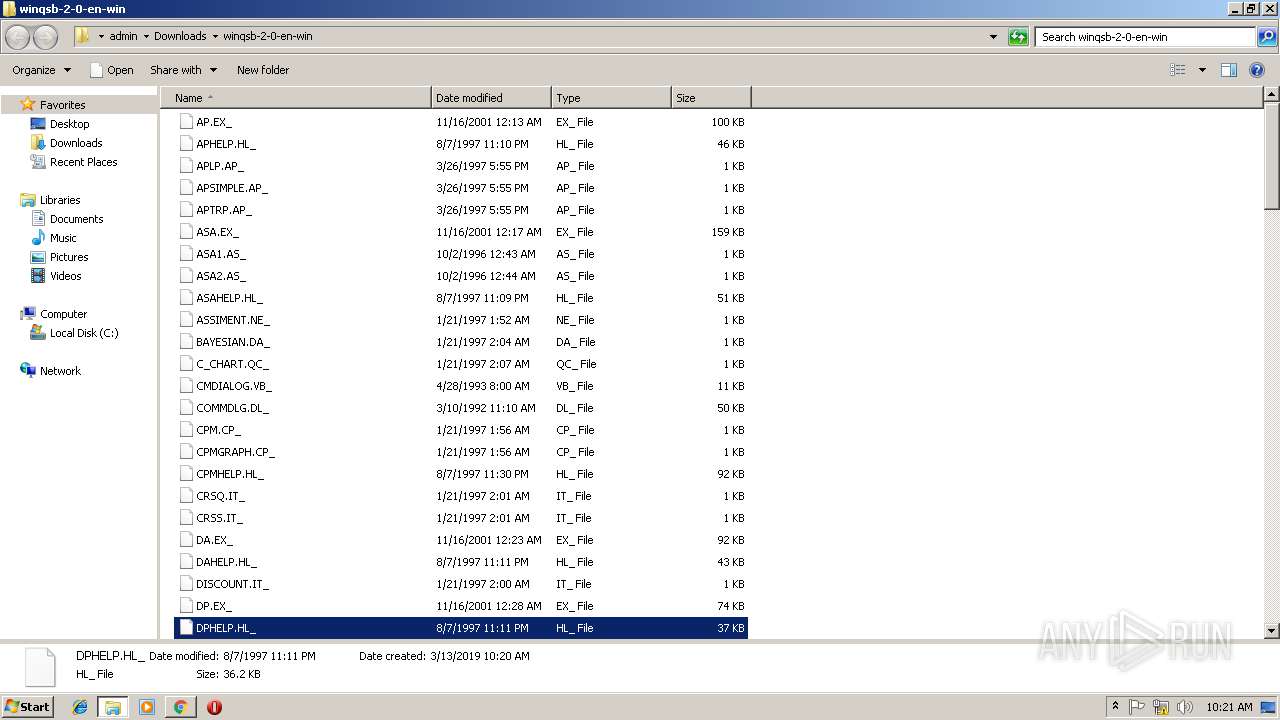Open the Music library
This screenshot has height=720, width=1280.
coord(54,238)
